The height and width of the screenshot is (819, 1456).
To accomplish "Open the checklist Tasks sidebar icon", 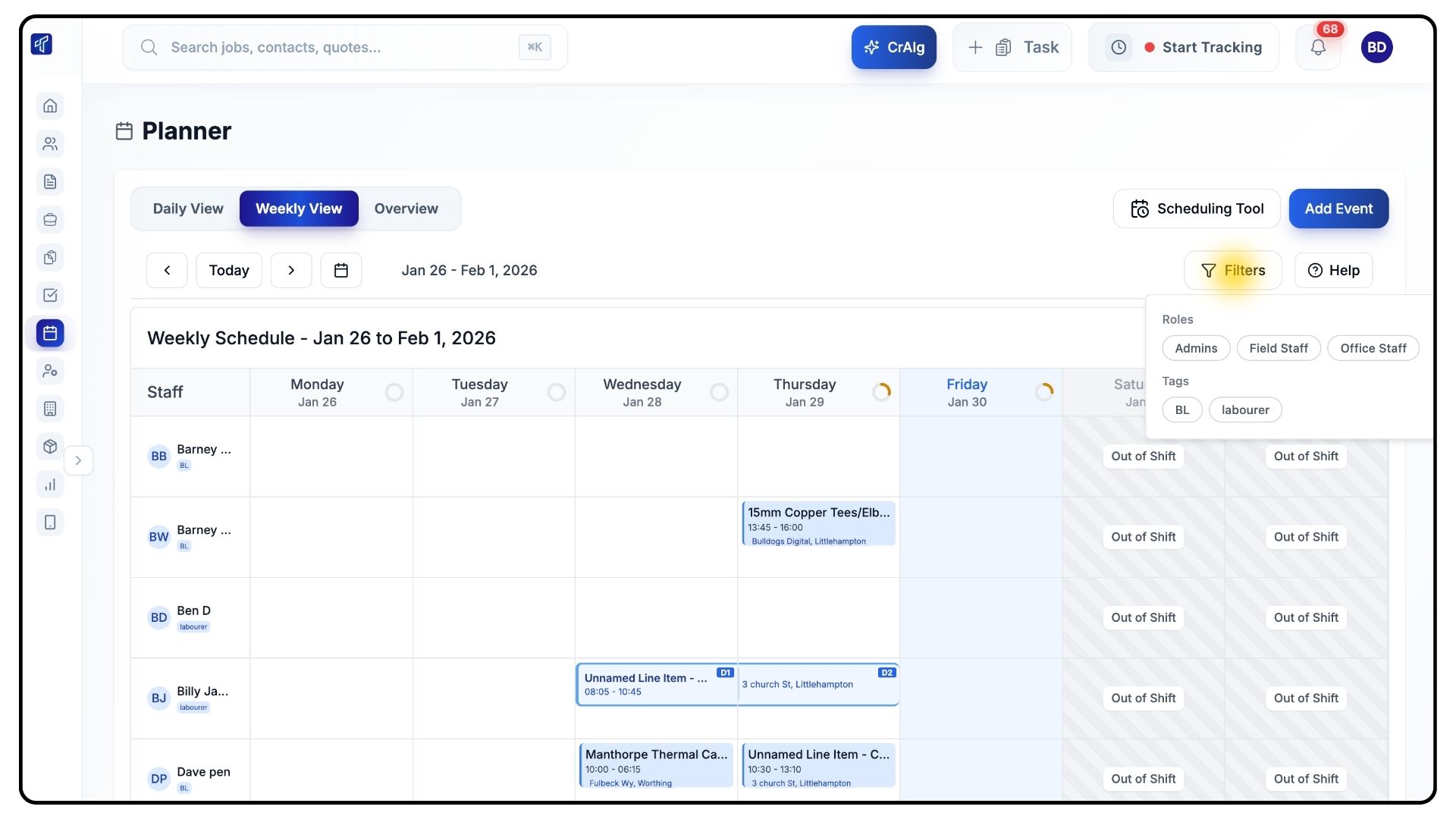I will coord(50,295).
